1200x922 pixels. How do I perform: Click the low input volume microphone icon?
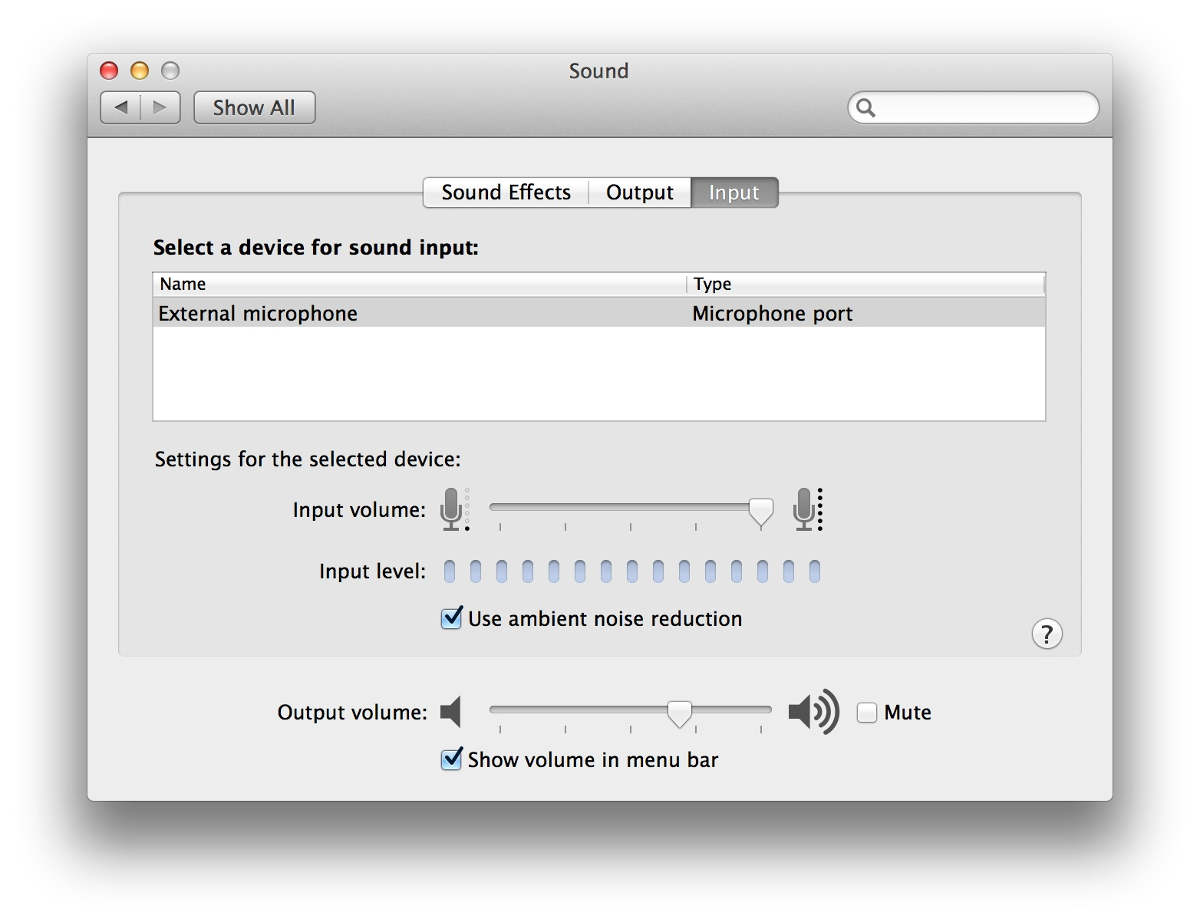click(x=453, y=509)
